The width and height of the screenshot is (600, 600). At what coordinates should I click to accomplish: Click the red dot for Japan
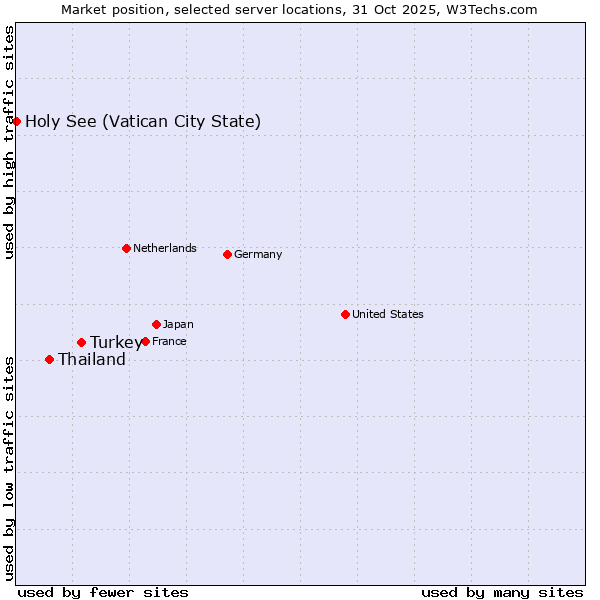pyautogui.click(x=156, y=324)
